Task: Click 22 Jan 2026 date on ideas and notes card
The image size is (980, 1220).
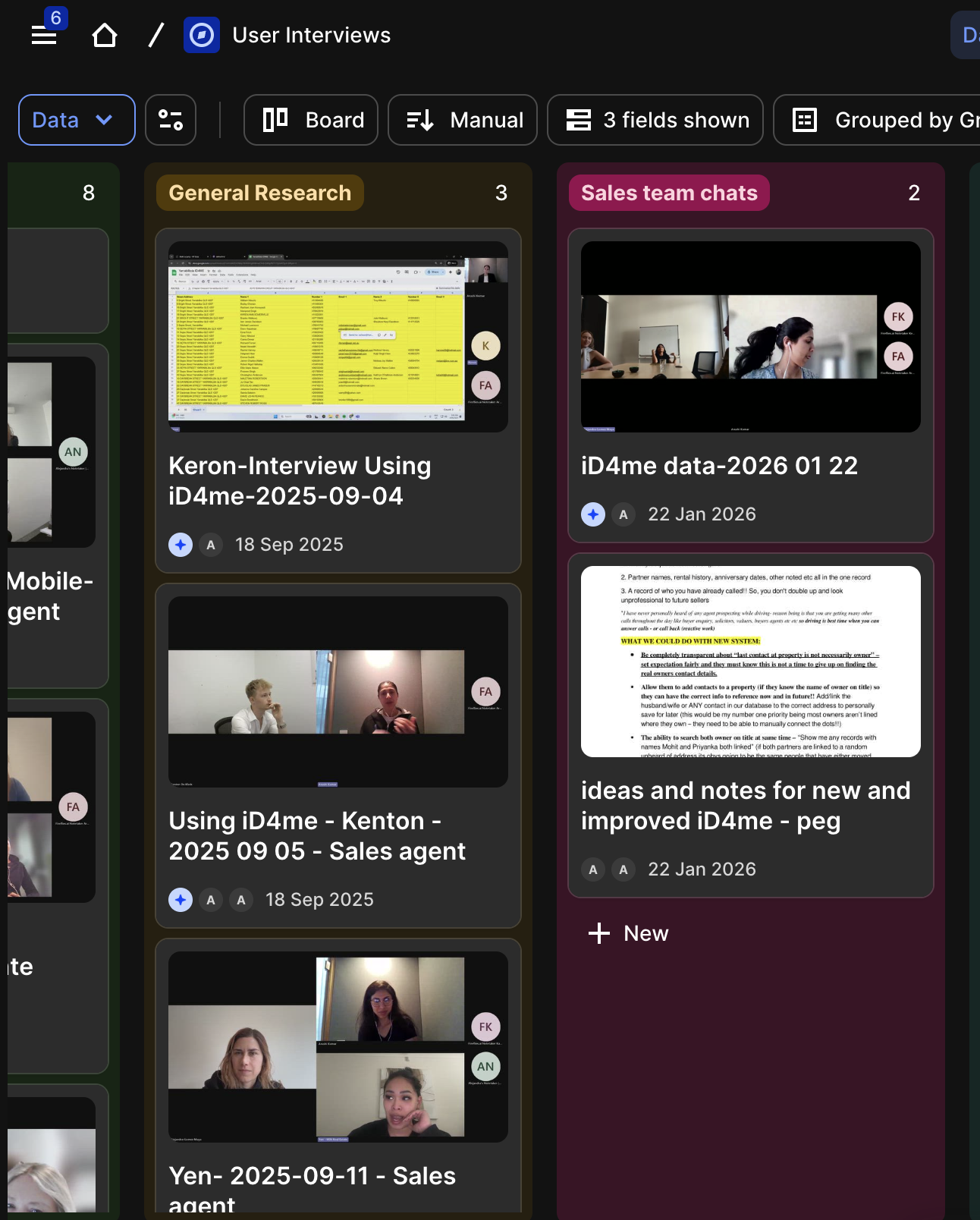Action: pyautogui.click(x=702, y=869)
